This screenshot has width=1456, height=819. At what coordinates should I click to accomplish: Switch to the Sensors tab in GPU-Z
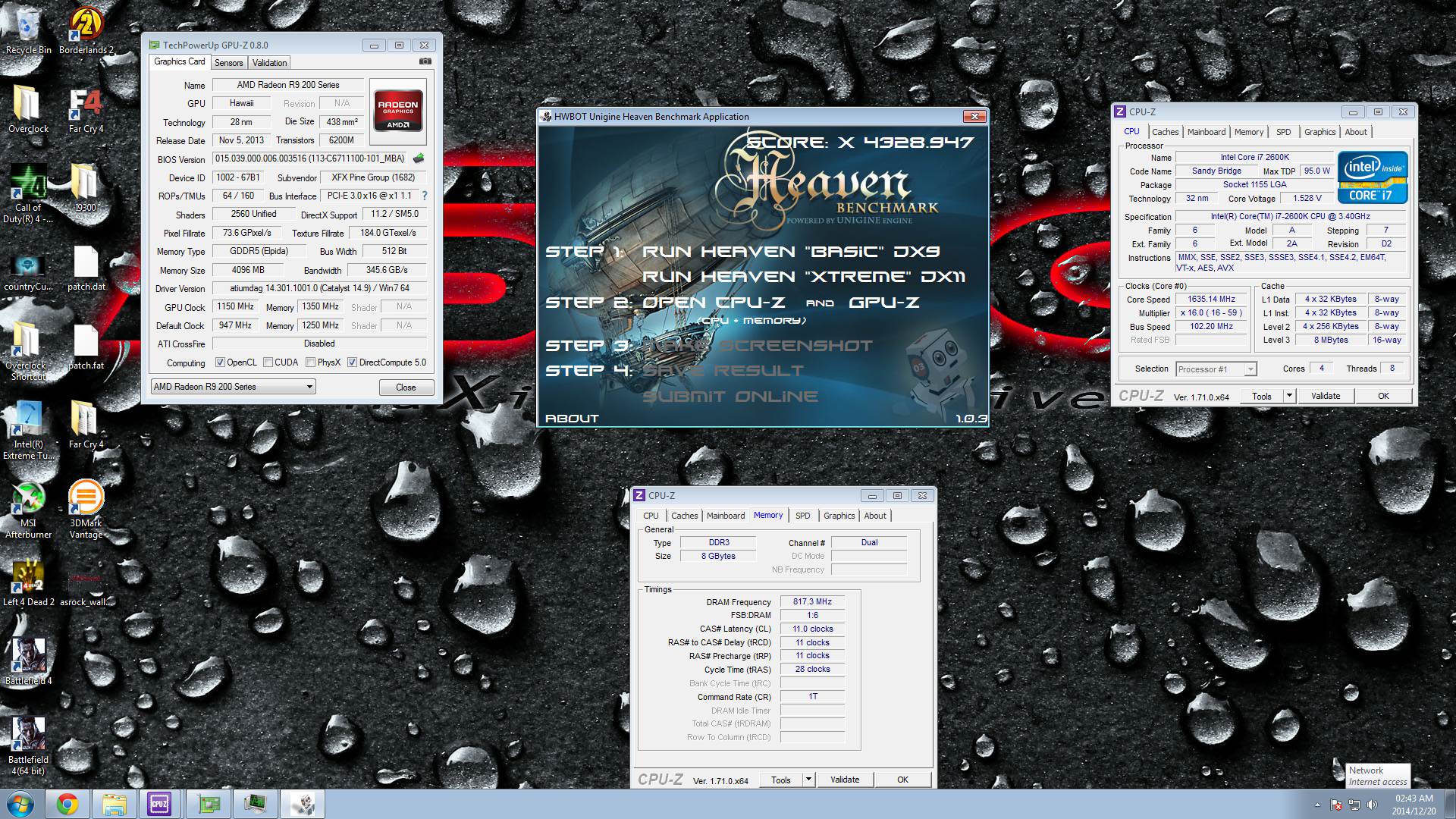[228, 63]
